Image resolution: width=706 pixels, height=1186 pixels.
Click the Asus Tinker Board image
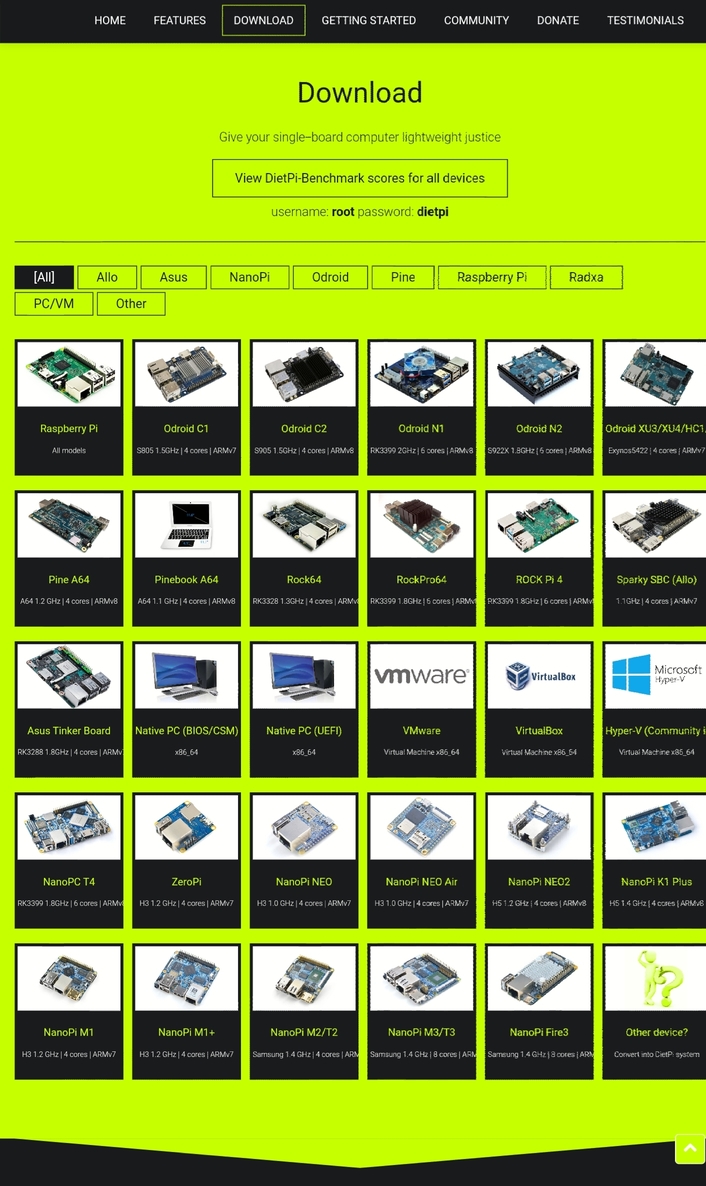click(x=69, y=676)
